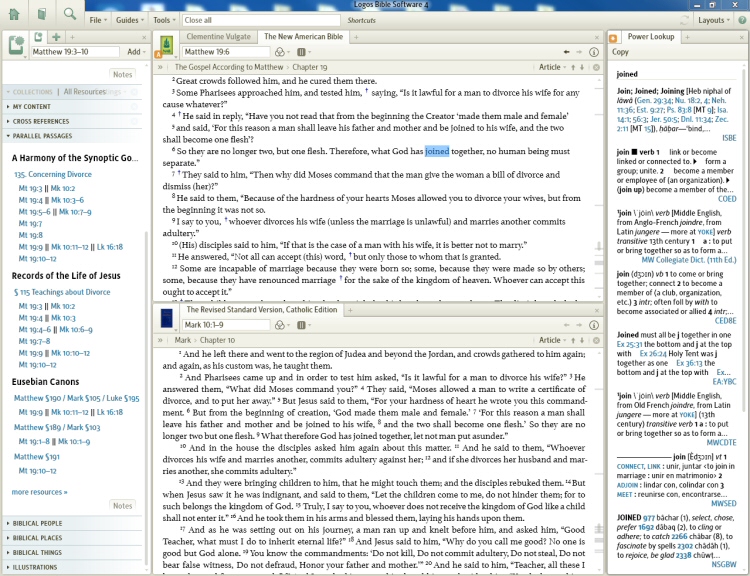Screen dimensions: 750x576
Task: Click the sync refresh icon near Layouts
Action: tap(684, 20)
